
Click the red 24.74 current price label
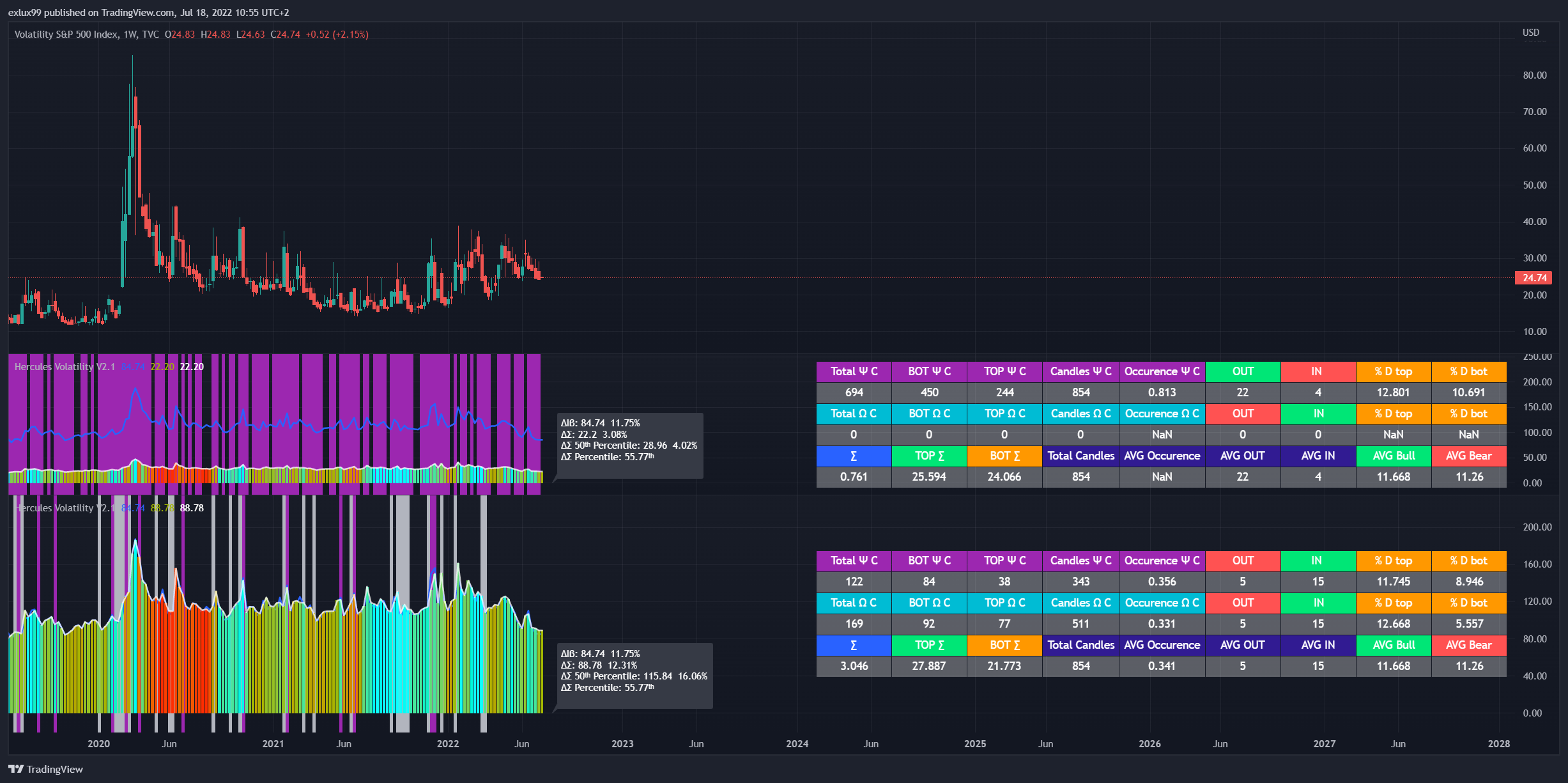click(x=1533, y=278)
